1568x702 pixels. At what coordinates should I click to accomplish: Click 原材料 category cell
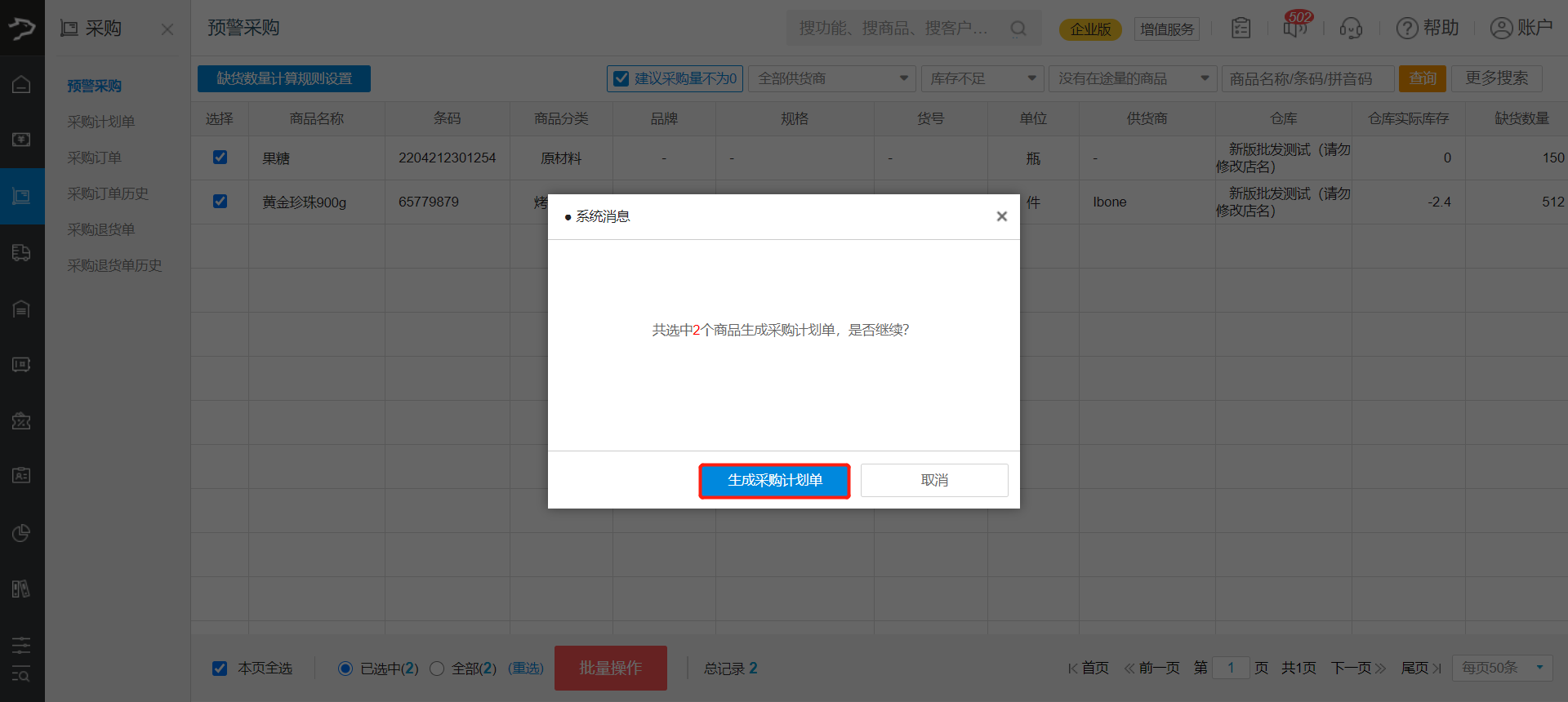pyautogui.click(x=561, y=158)
